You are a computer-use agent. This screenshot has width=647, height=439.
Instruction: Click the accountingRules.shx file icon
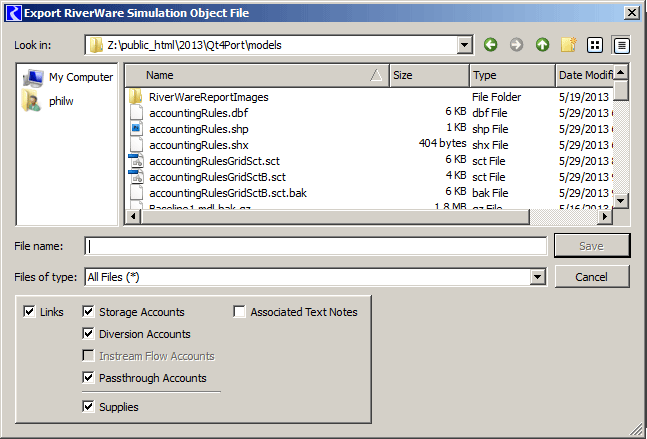(x=136, y=145)
